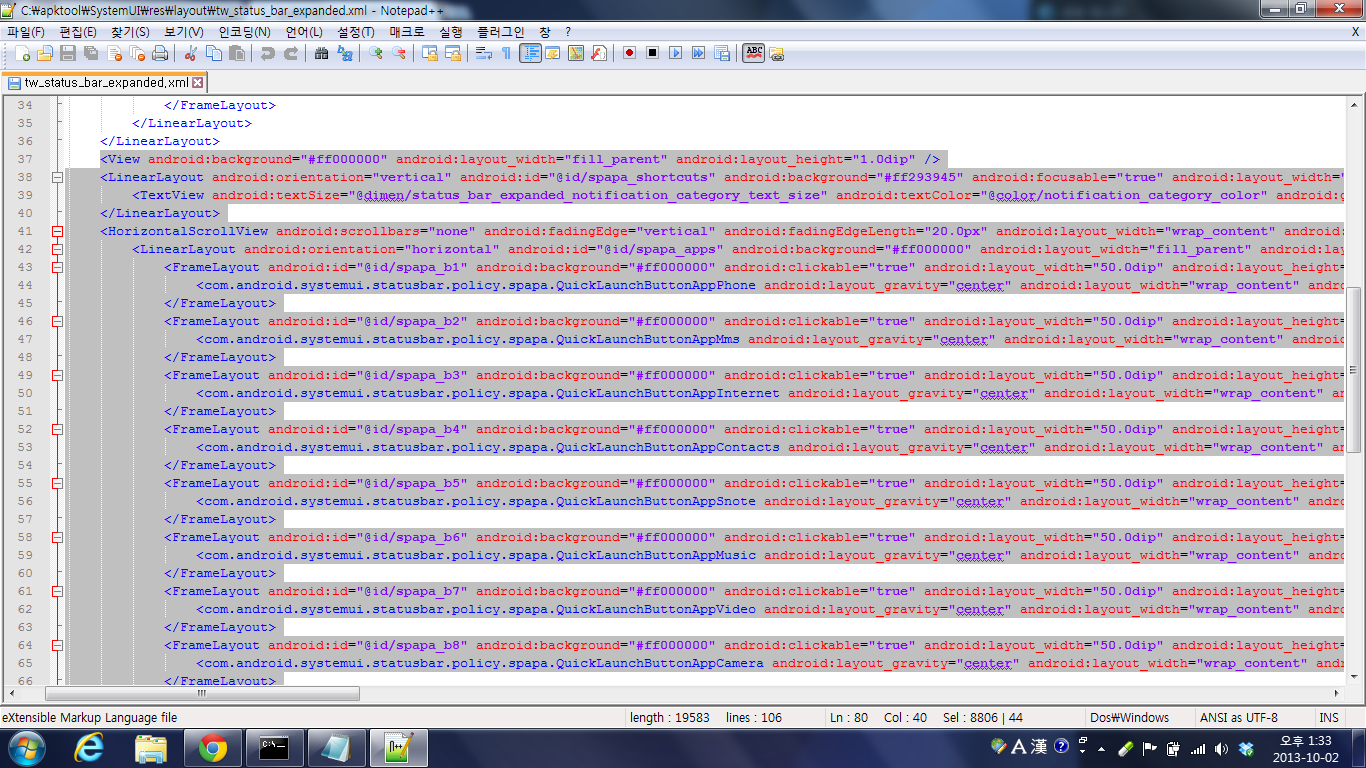Toggle the Word Wrap toolbar button
Image resolution: width=1366 pixels, height=768 pixels.
click(483, 53)
